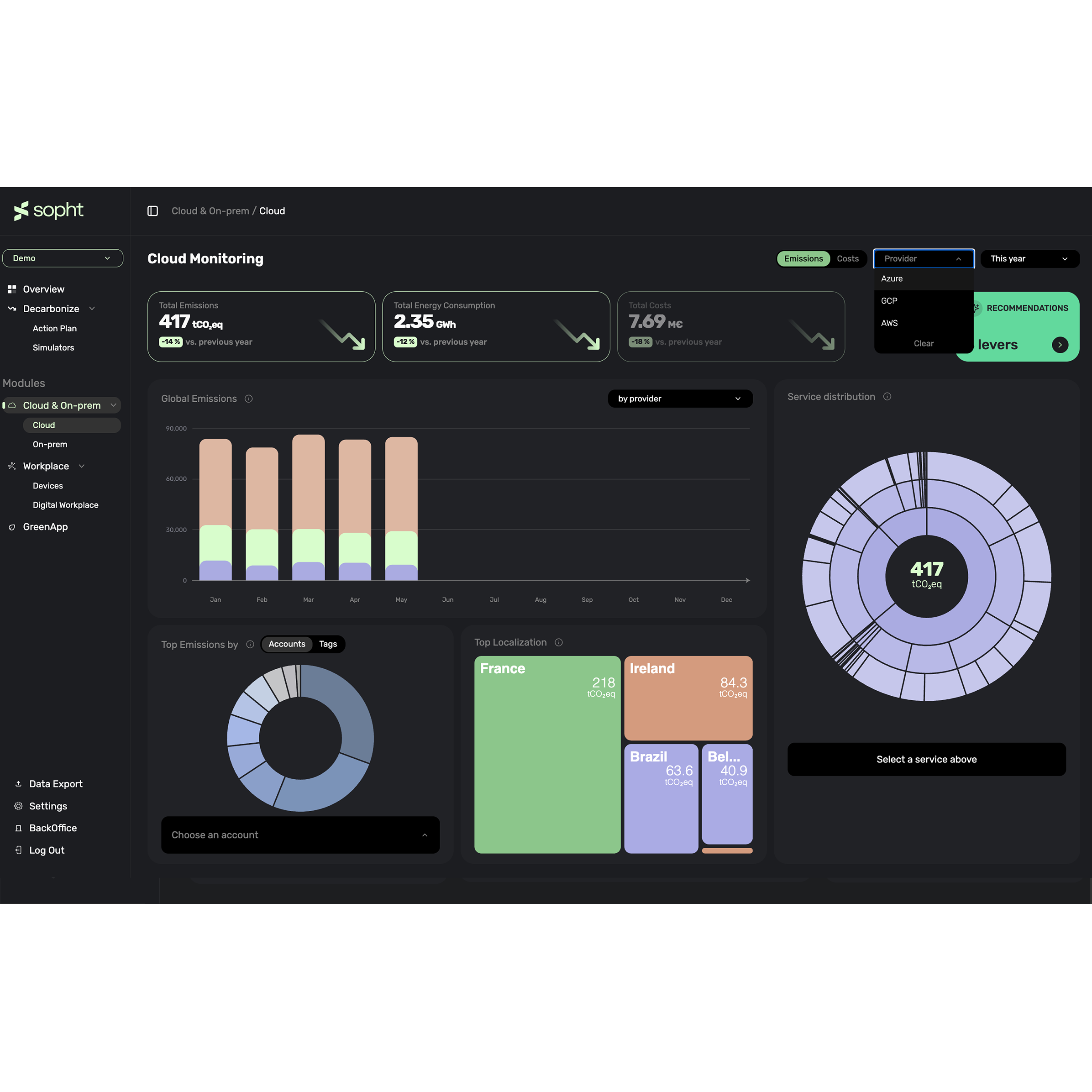Open Devices page

pyautogui.click(x=47, y=486)
